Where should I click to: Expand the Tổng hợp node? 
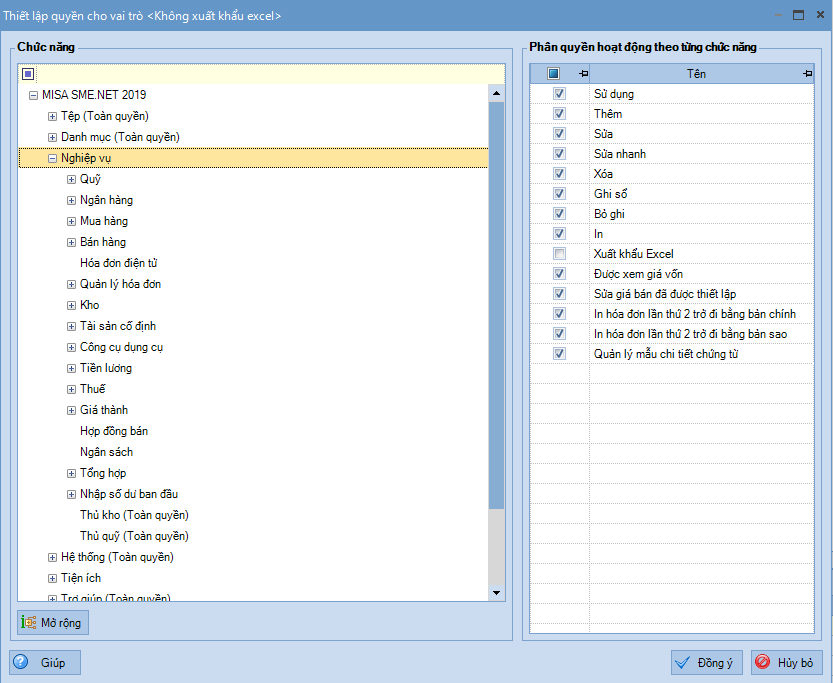tap(71, 473)
